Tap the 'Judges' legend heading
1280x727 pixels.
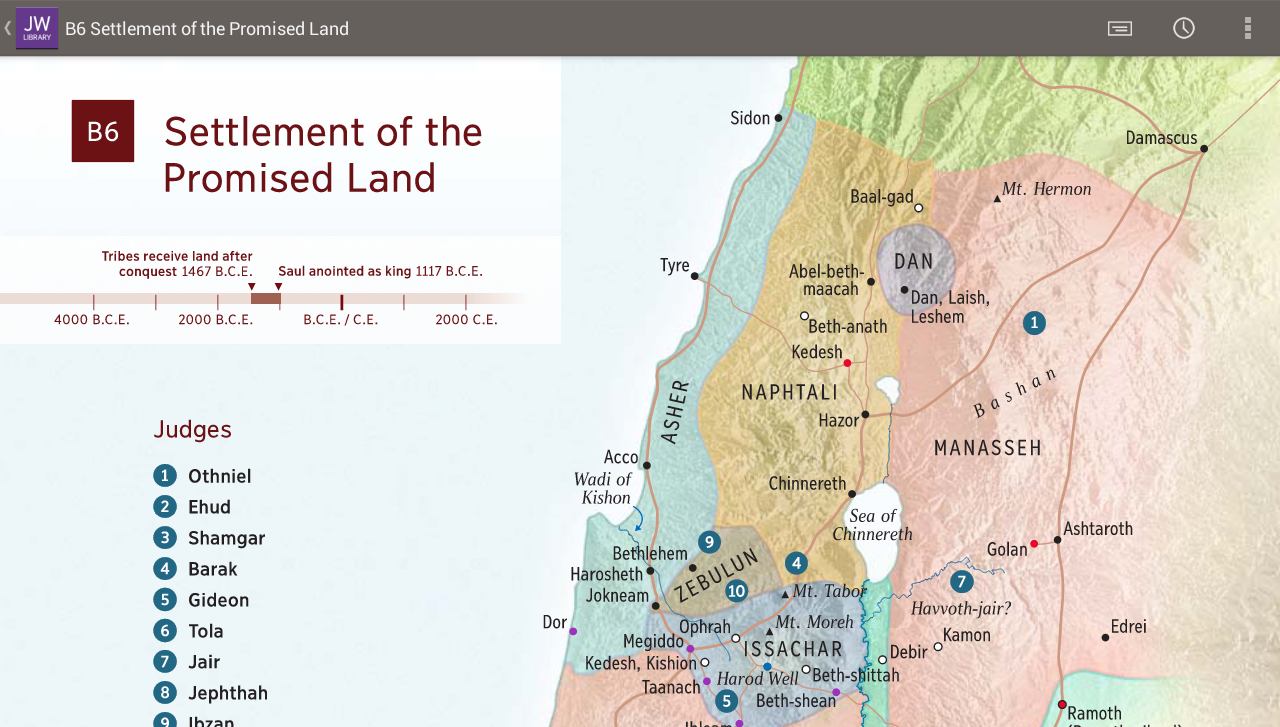(192, 429)
